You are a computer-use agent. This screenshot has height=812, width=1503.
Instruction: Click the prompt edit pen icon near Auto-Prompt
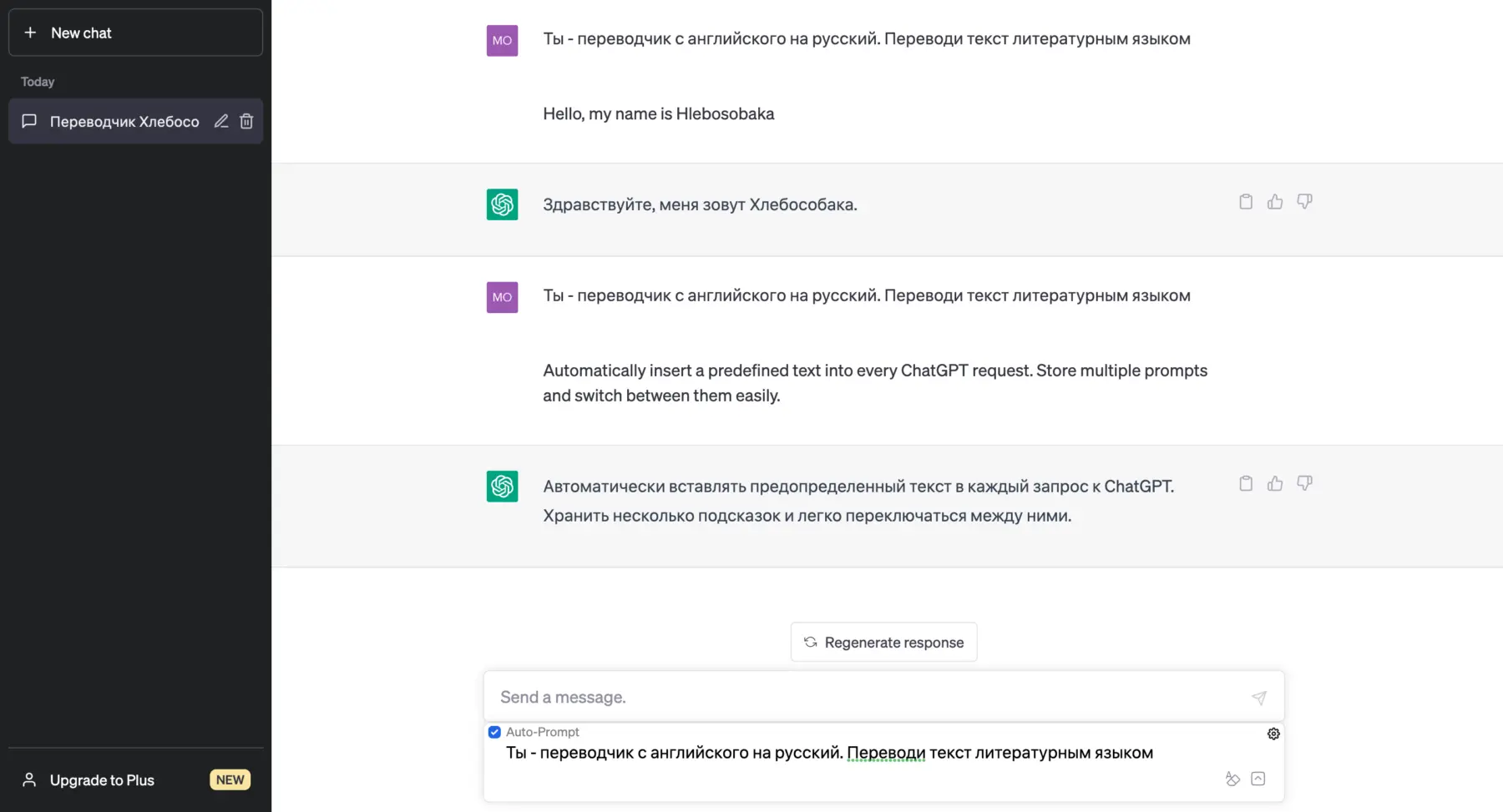[x=1233, y=778]
